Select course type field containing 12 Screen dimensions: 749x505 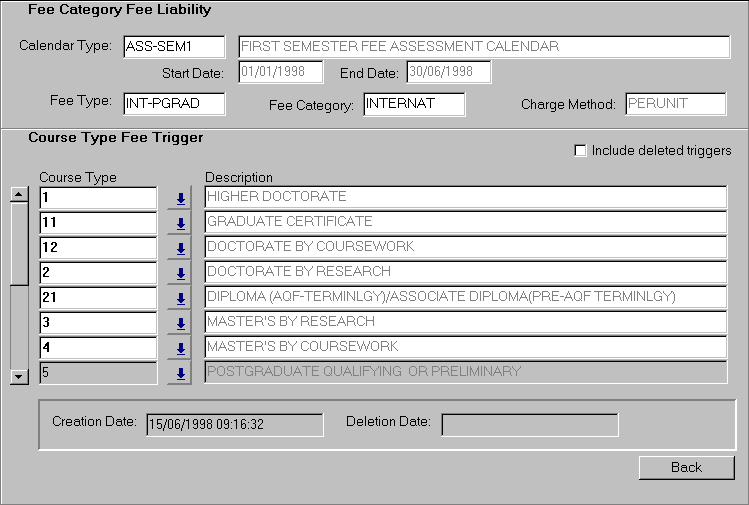coord(98,247)
